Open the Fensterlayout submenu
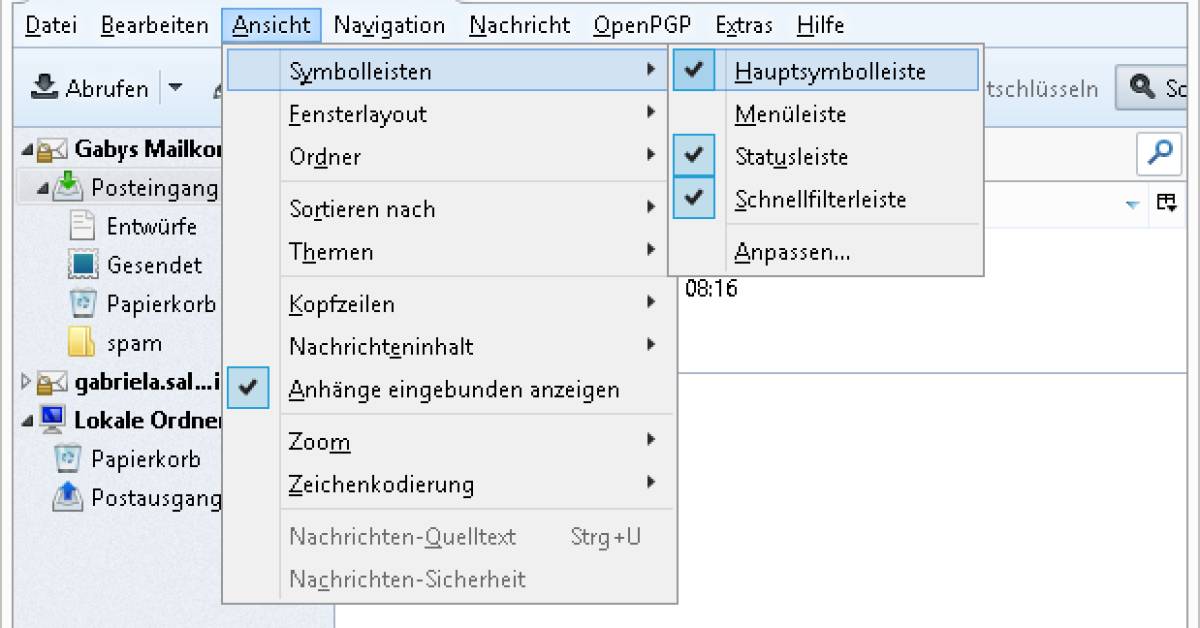Viewport: 1200px width, 628px height. point(449,114)
